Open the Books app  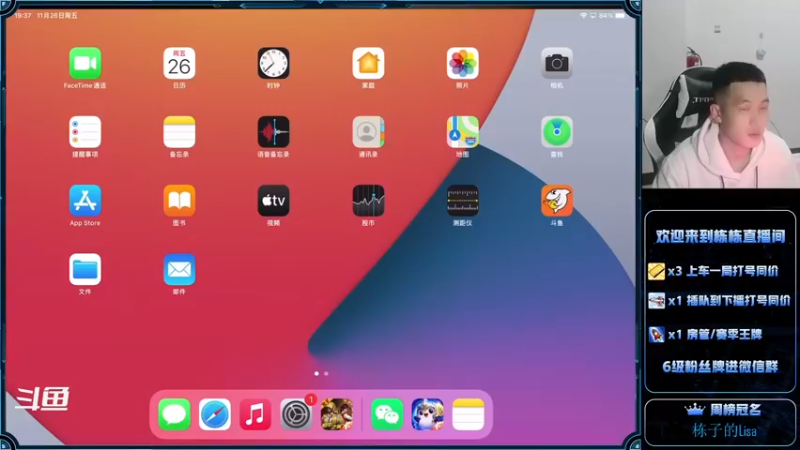point(179,201)
